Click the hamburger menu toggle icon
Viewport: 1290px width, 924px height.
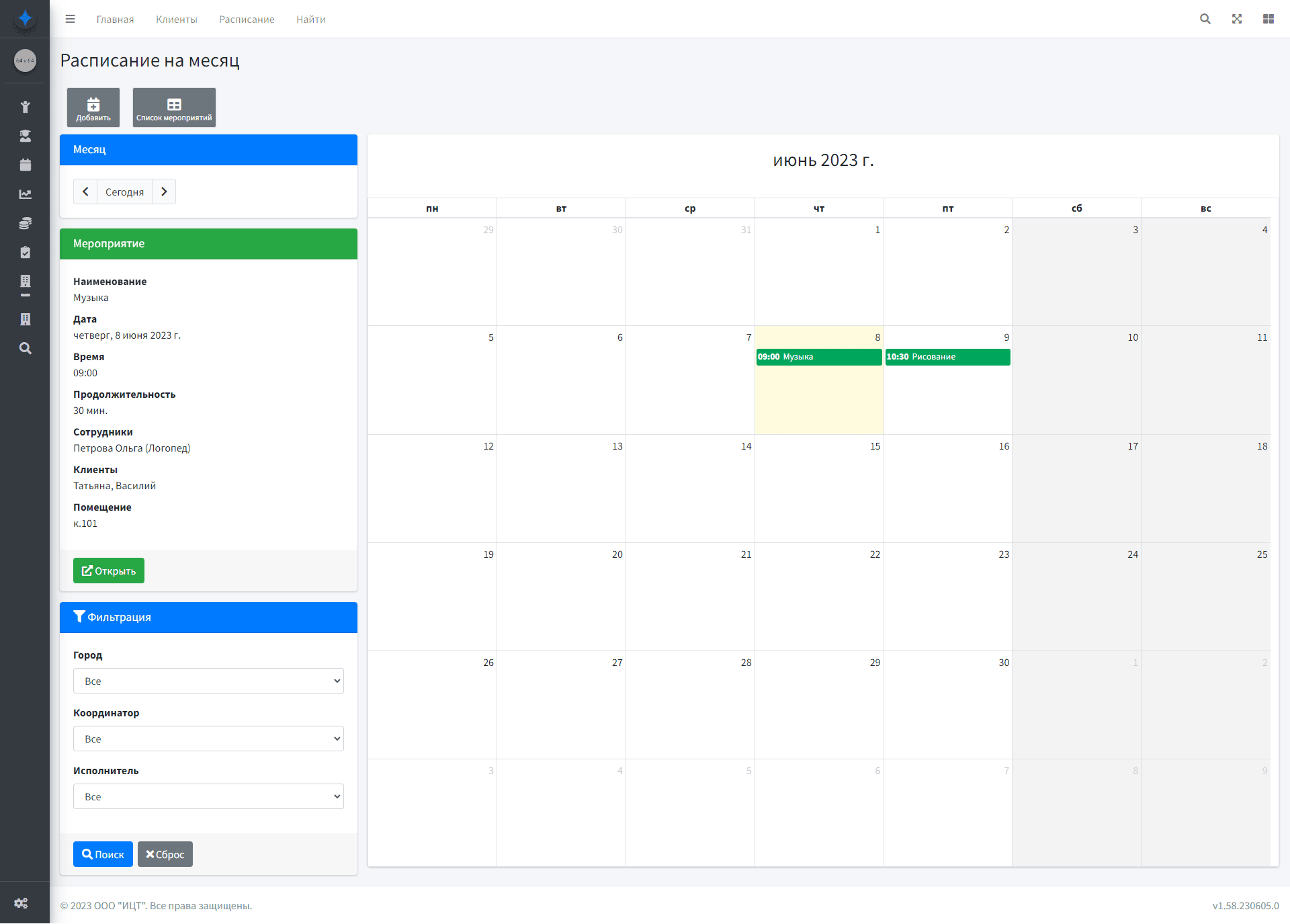(70, 19)
